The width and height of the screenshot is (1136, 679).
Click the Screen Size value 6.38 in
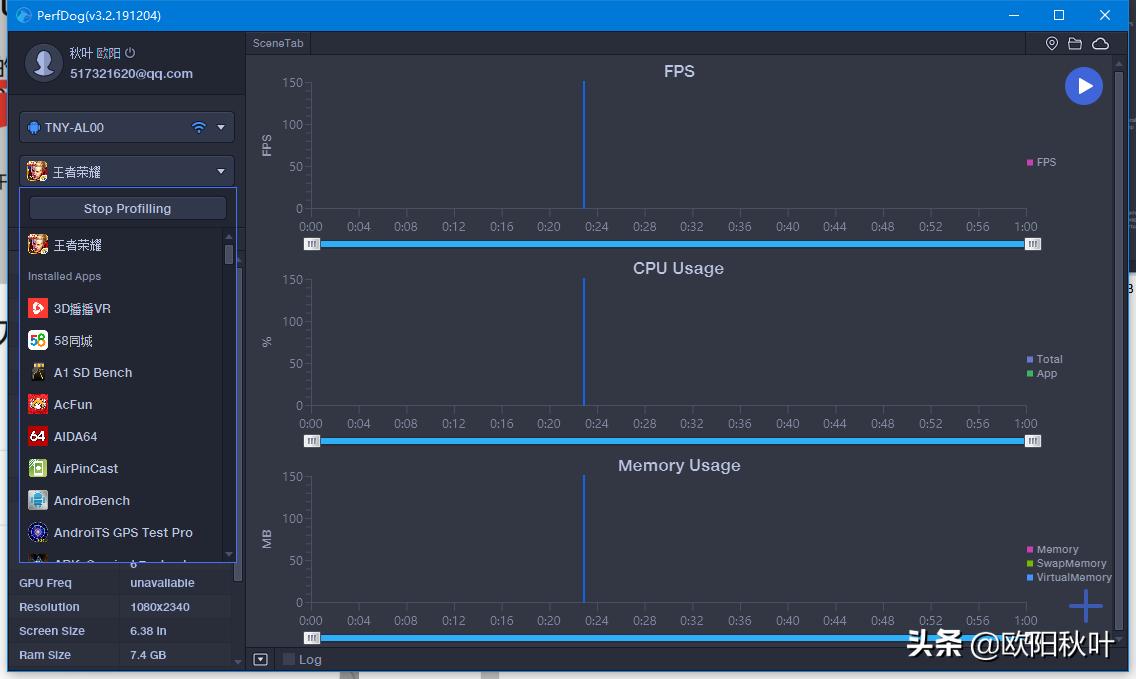point(148,631)
